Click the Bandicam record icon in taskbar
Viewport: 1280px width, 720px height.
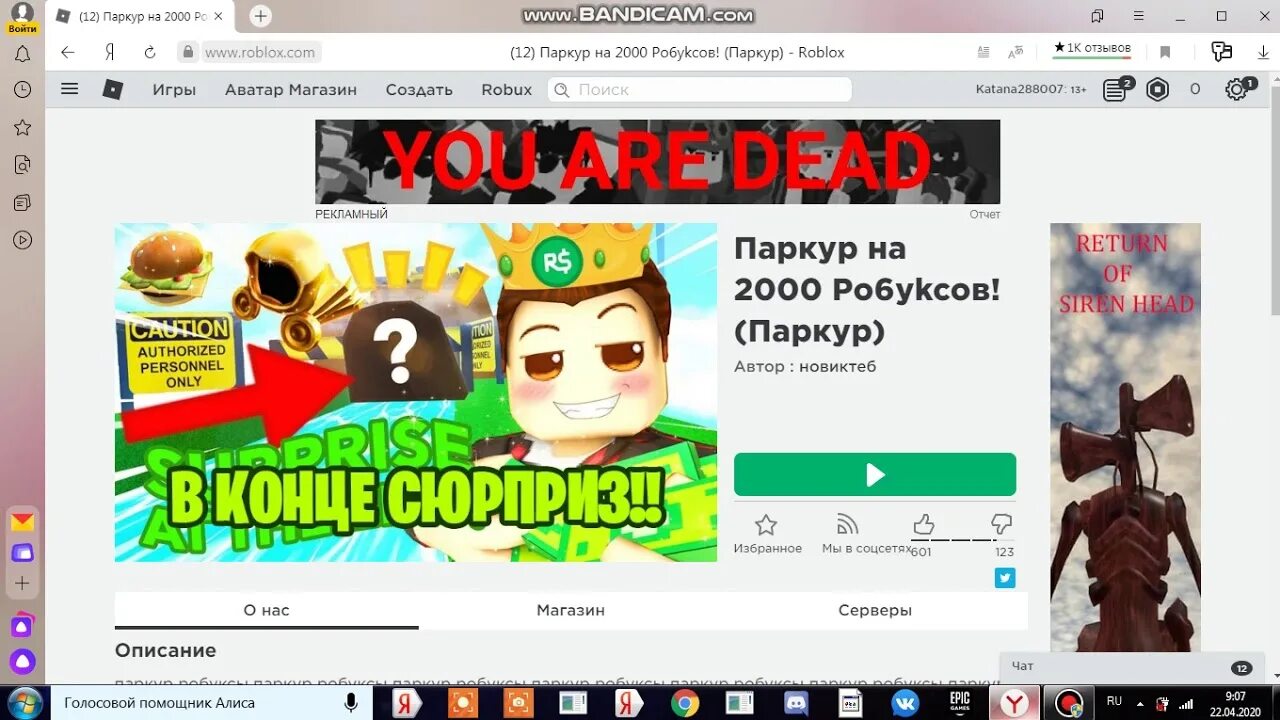[1069, 703]
